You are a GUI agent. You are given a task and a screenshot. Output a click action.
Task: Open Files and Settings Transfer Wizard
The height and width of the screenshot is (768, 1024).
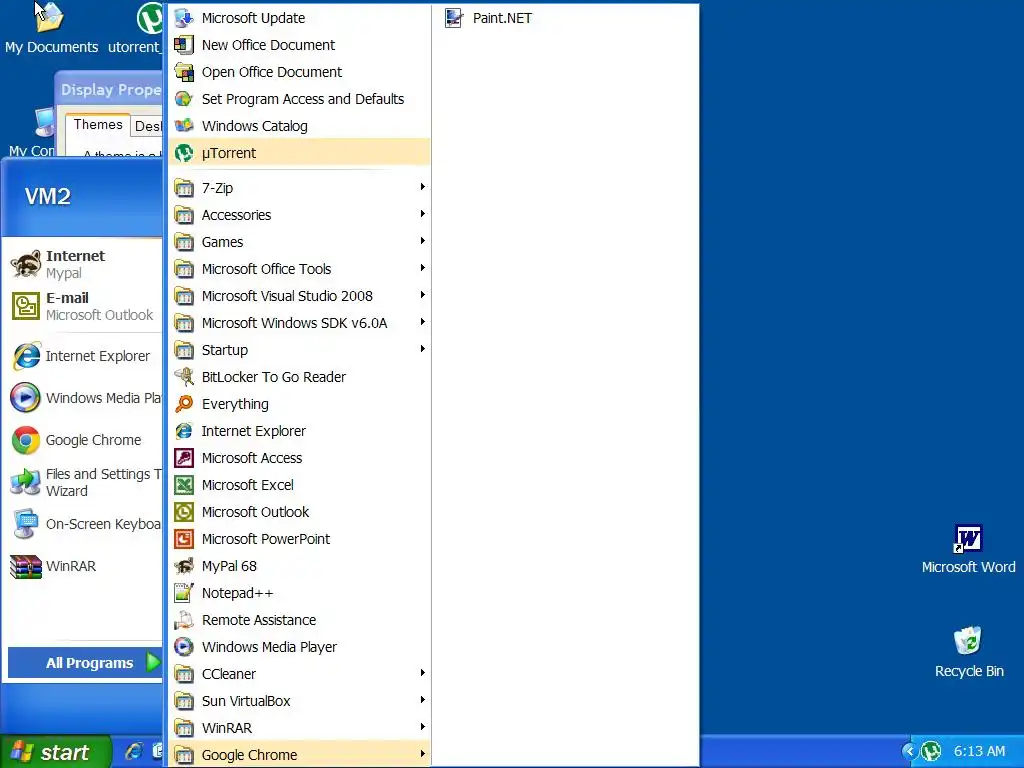click(x=84, y=482)
